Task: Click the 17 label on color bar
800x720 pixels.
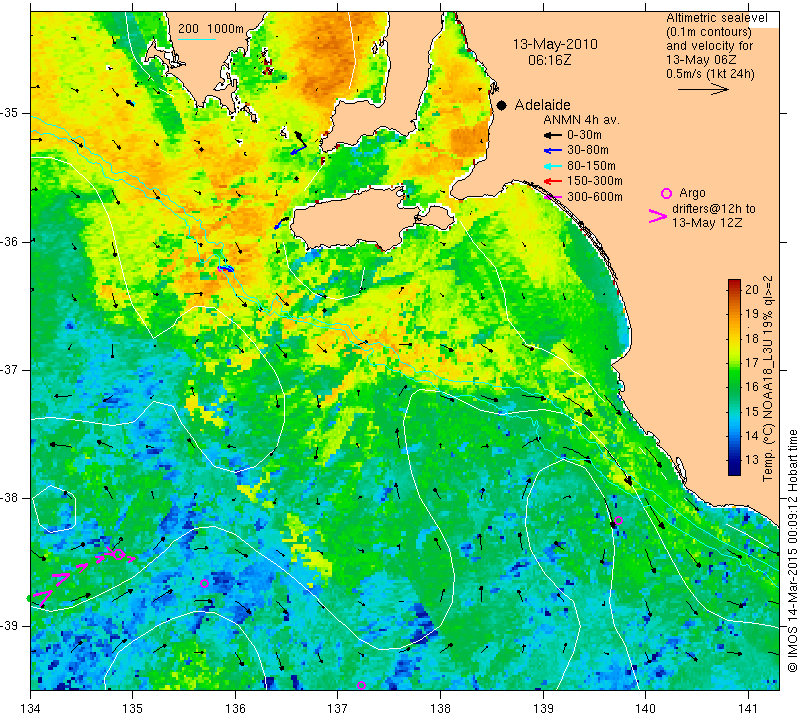Action: point(752,362)
